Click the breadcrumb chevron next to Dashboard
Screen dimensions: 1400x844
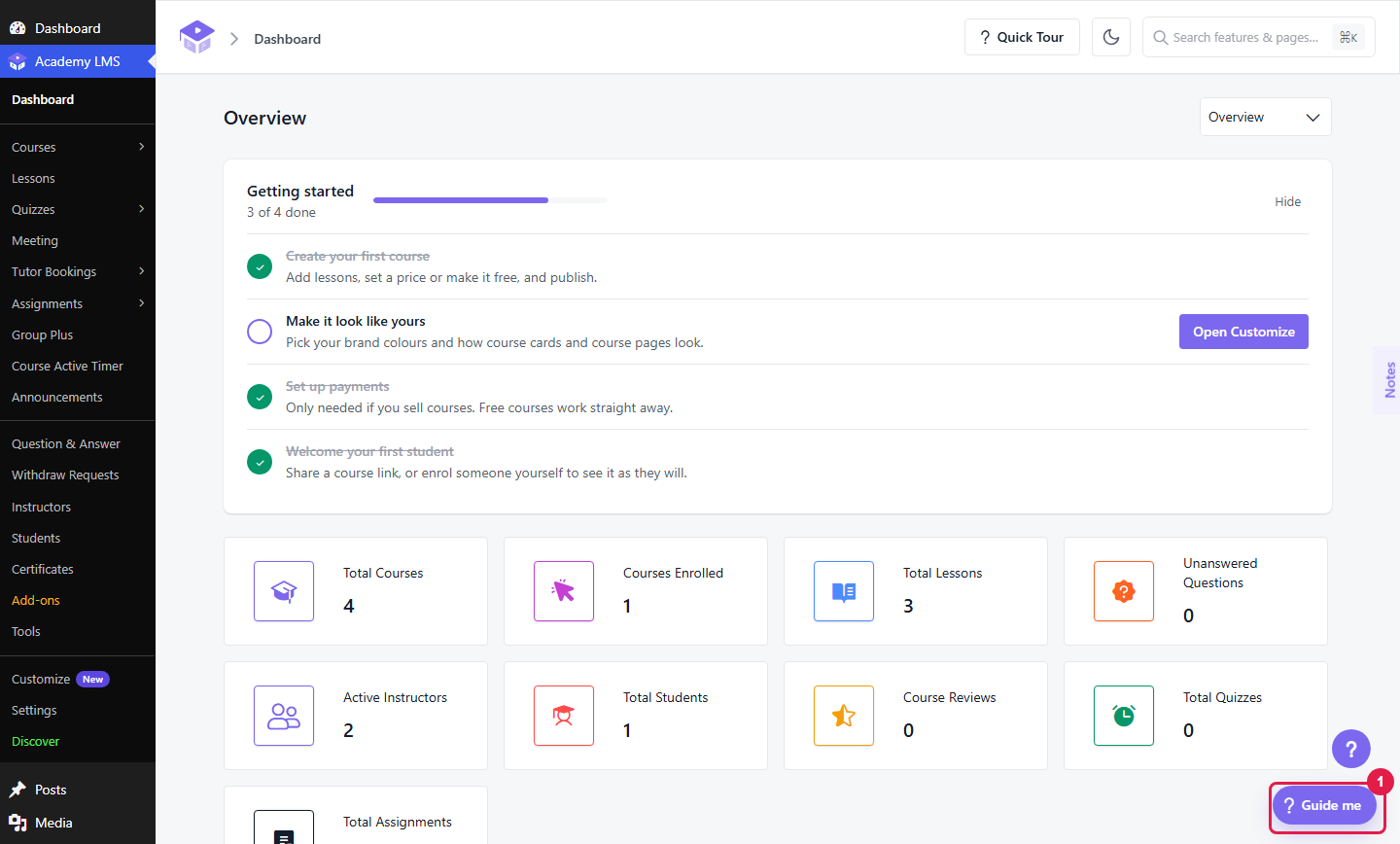point(234,39)
